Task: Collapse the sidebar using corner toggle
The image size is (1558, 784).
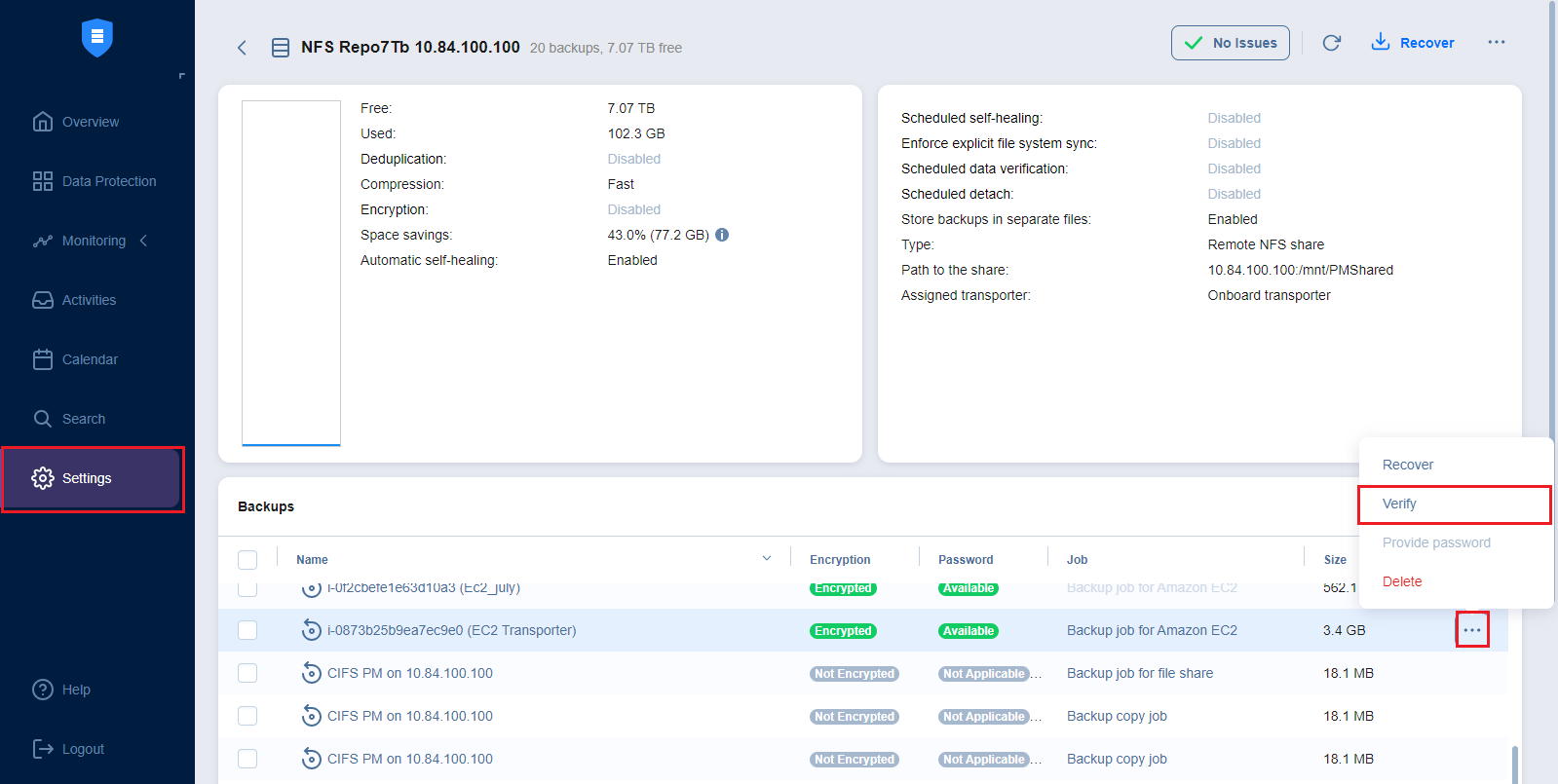Action: point(181,76)
